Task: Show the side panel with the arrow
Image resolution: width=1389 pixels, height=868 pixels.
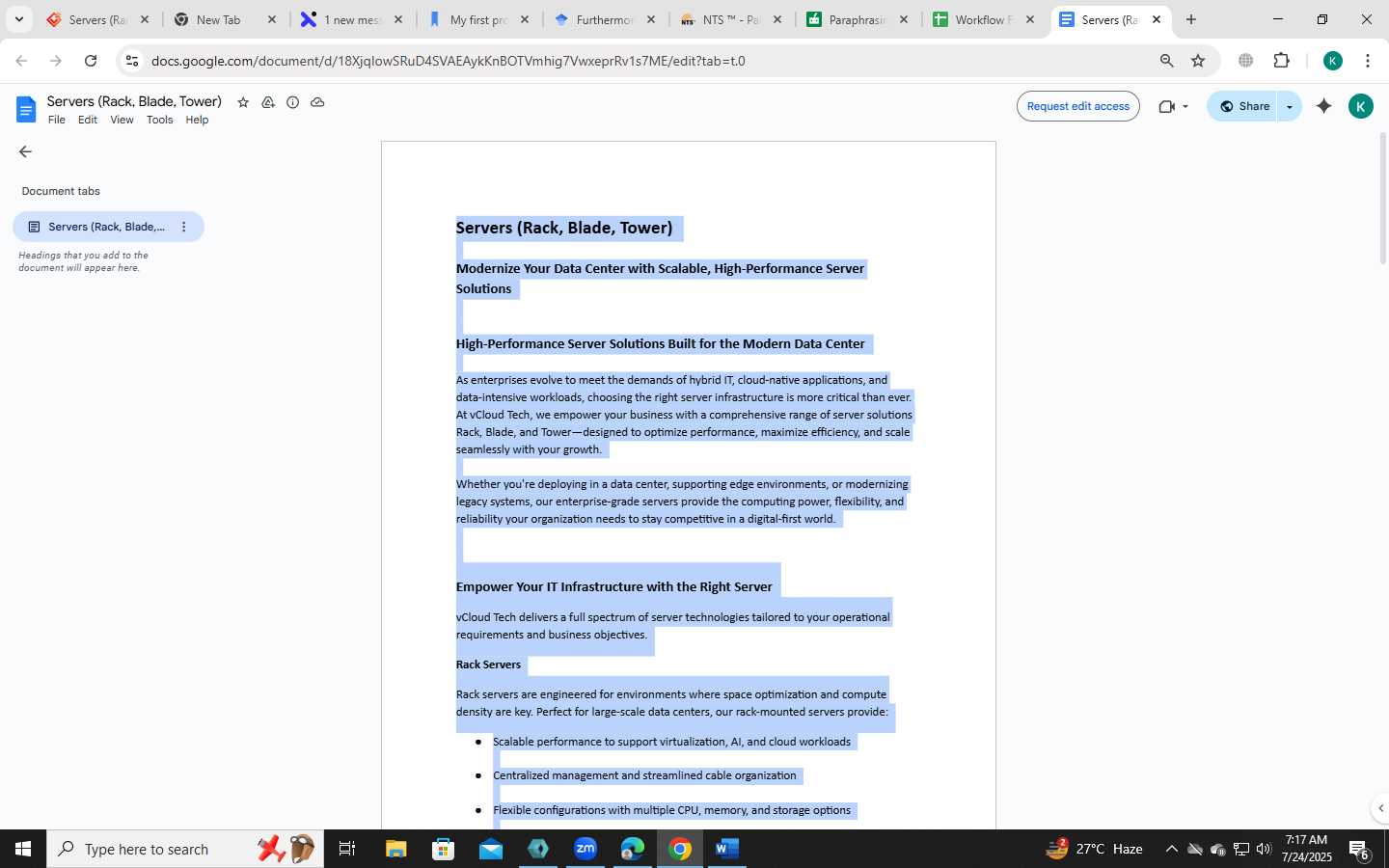Action: tap(1380, 808)
